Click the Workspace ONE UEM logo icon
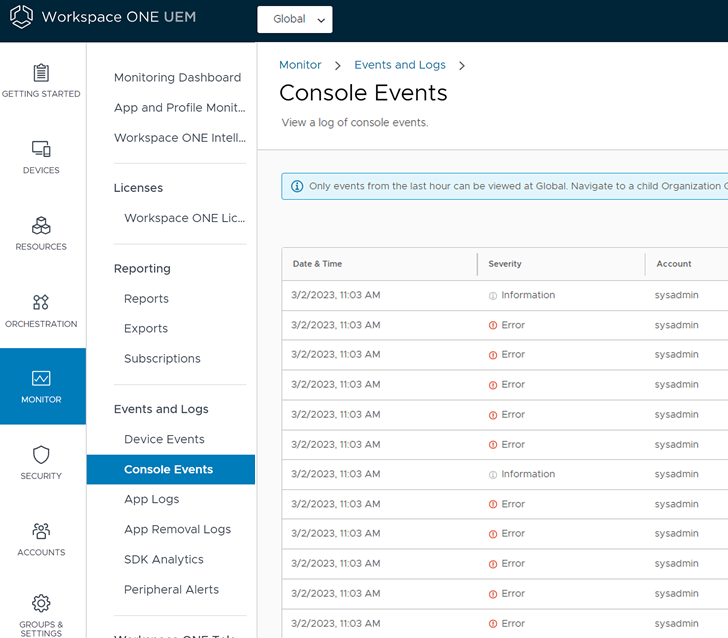728x638 pixels. [21, 17]
